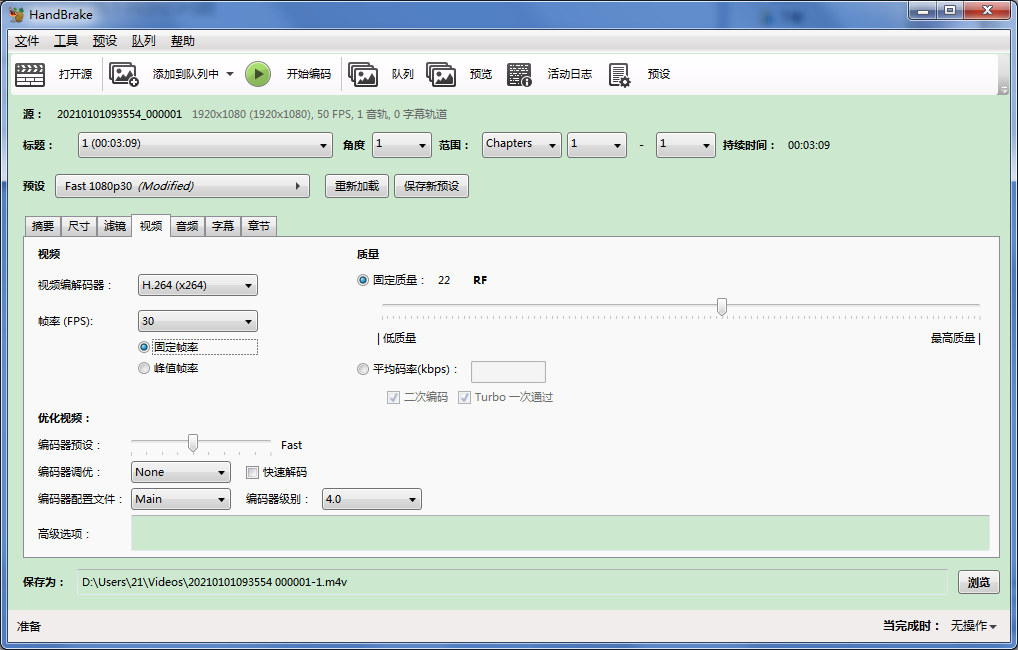Click the advanced options (高级选项) text box

point(560,533)
